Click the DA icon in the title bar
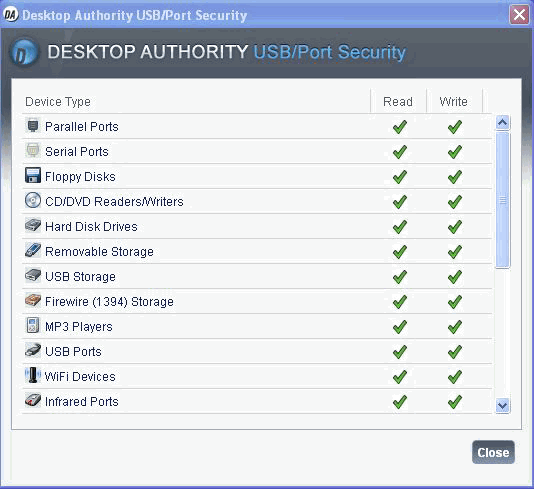The width and height of the screenshot is (534, 489). coord(10,15)
